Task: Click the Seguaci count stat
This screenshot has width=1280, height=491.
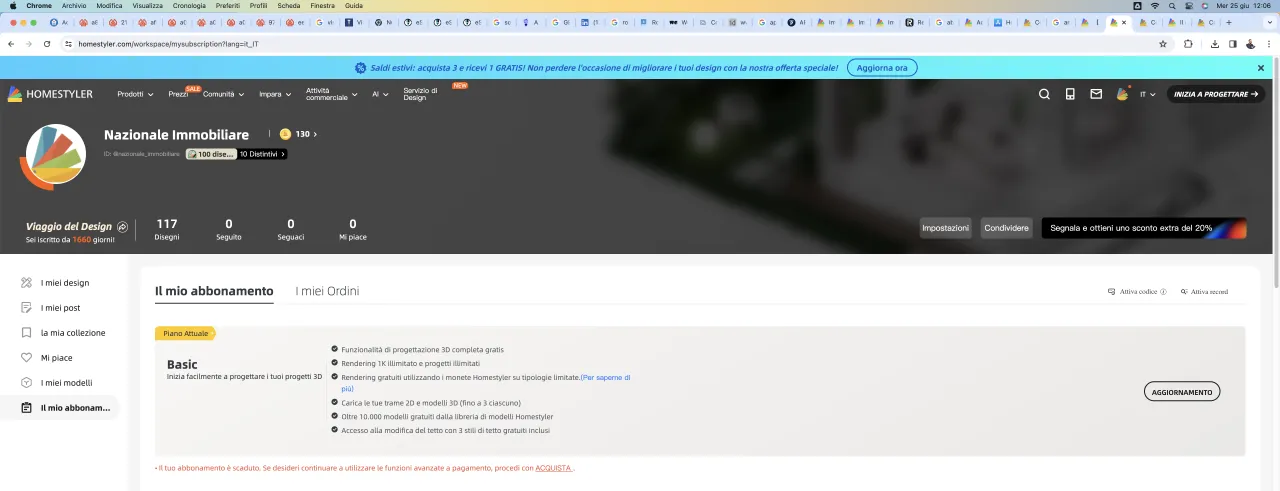Action: coord(291,230)
